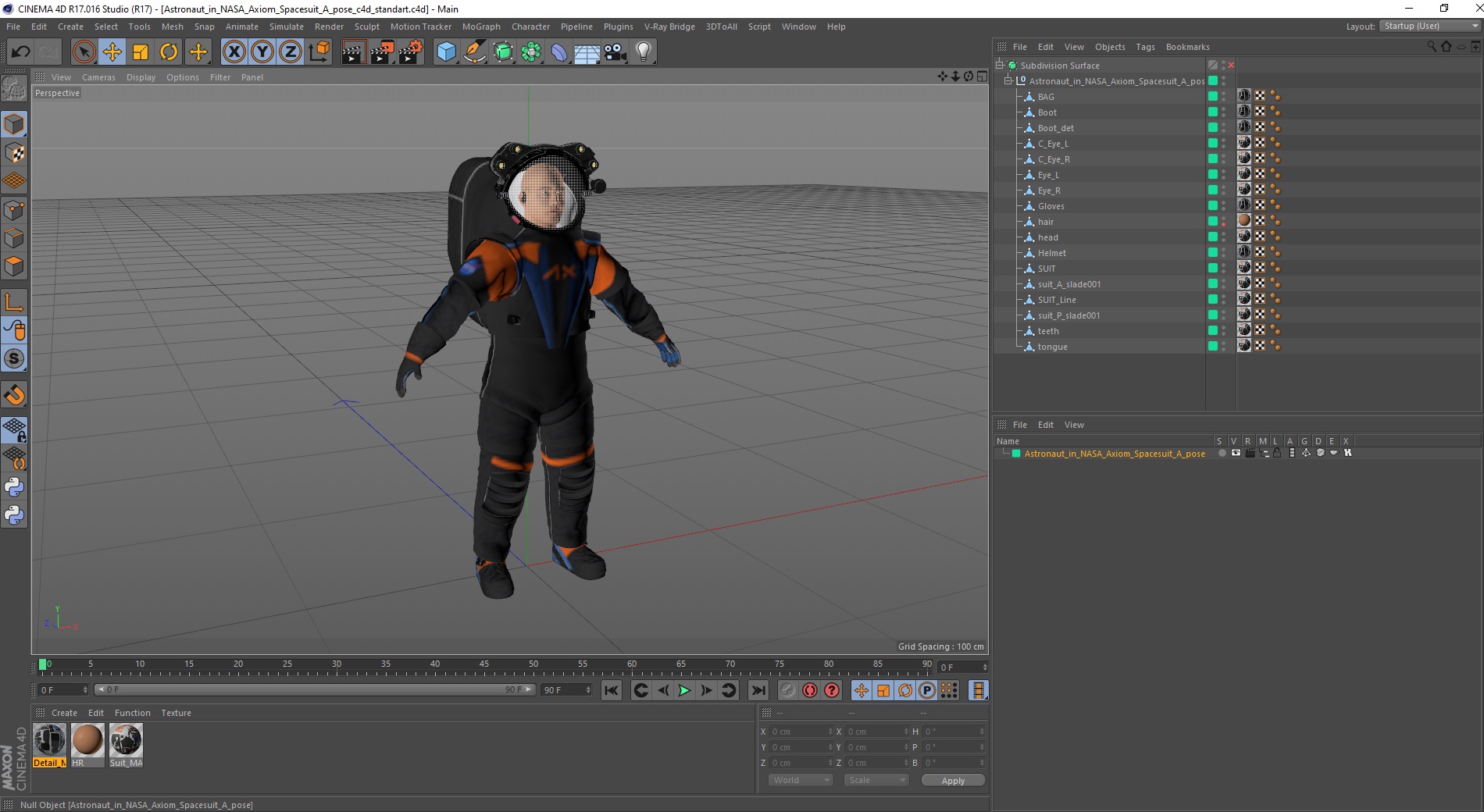Toggle the X axis lock
Image resolution: width=1484 pixels, height=812 pixels.
click(x=234, y=52)
